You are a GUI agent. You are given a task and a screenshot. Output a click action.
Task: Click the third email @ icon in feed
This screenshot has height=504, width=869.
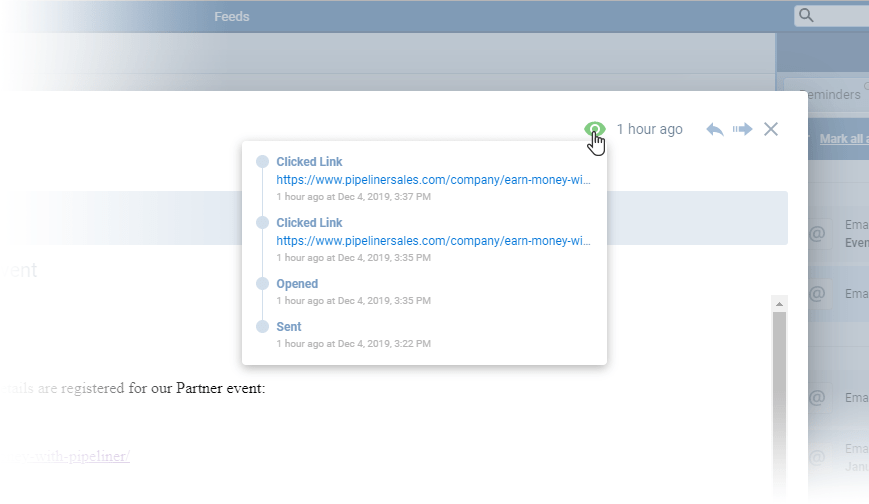tap(817, 397)
